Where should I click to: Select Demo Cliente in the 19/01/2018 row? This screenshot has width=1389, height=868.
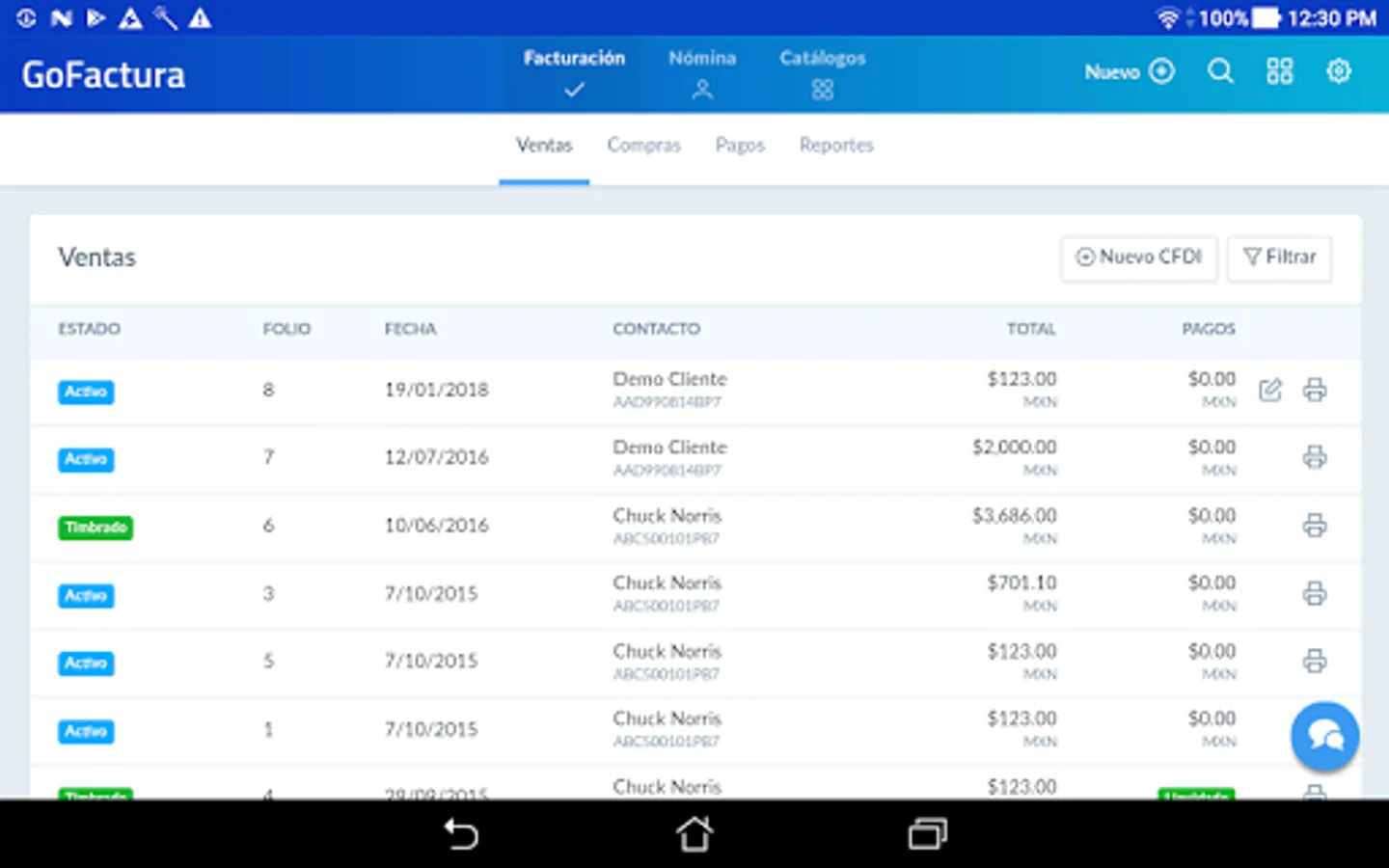click(x=670, y=379)
